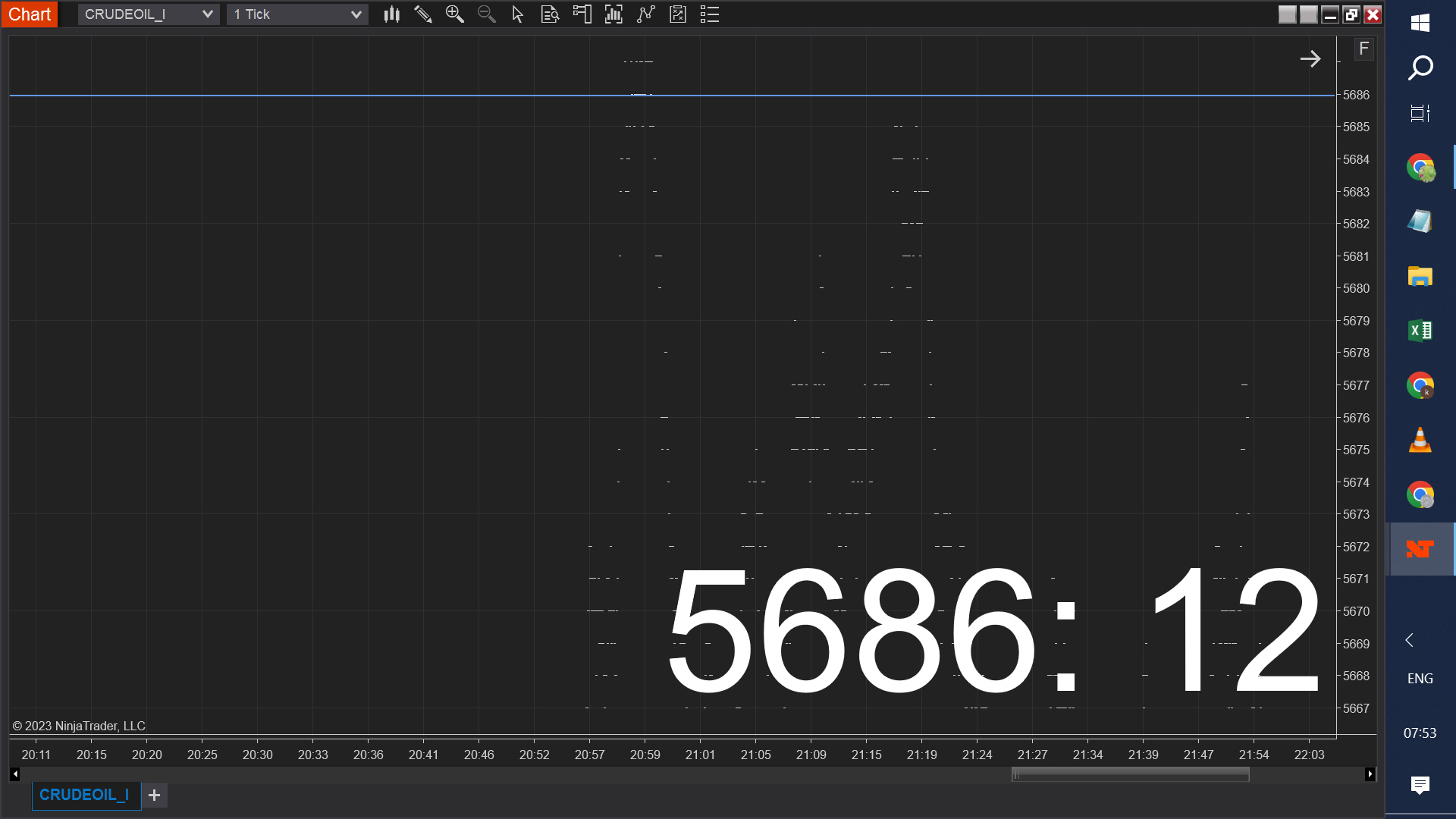The image size is (1456, 819).
Task: Add a new tab with plus button
Action: click(x=155, y=795)
